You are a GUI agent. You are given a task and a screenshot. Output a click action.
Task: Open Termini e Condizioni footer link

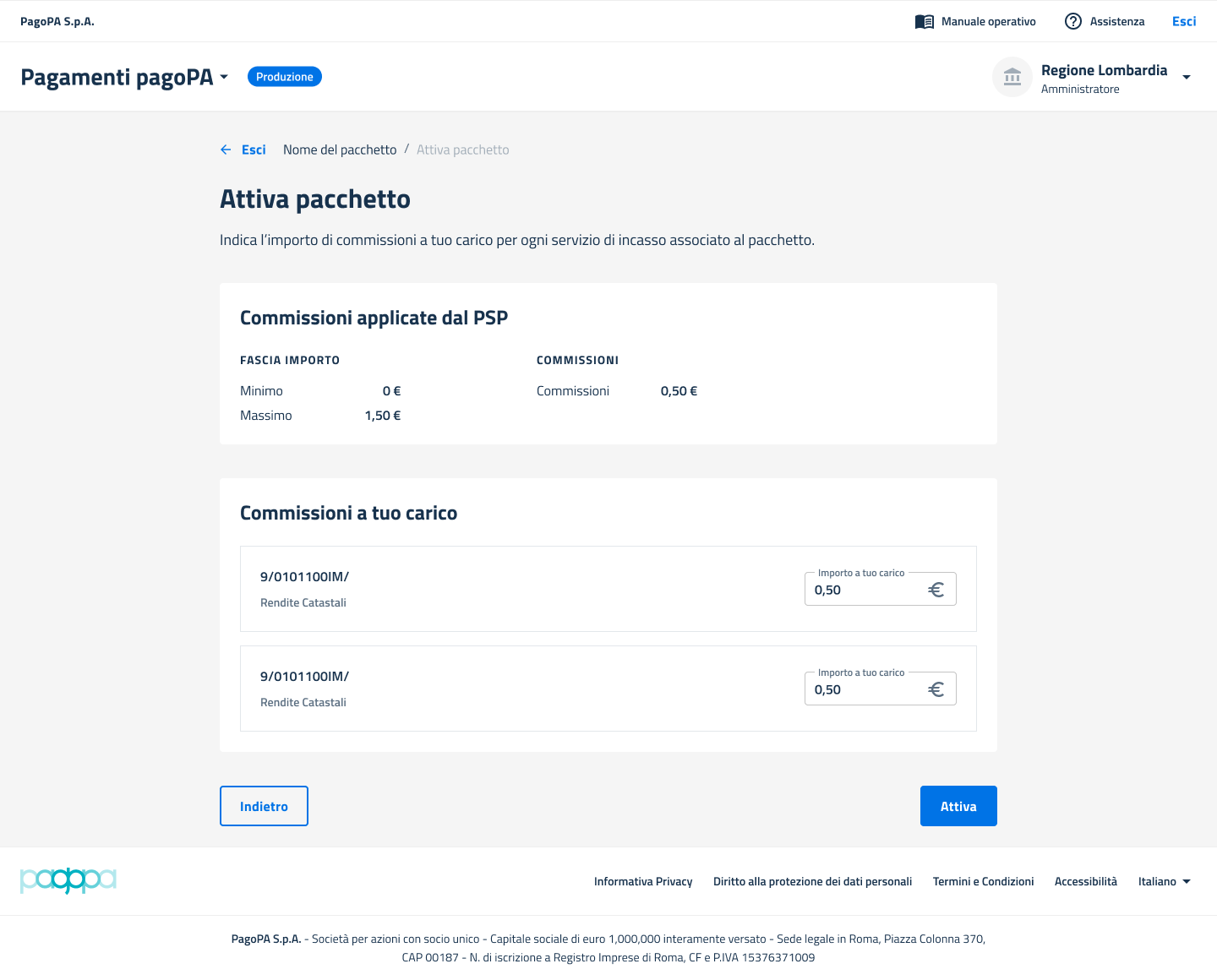(x=983, y=881)
